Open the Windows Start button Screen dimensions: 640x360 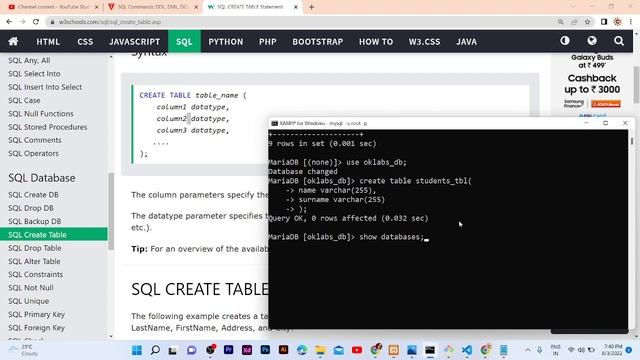(137, 350)
